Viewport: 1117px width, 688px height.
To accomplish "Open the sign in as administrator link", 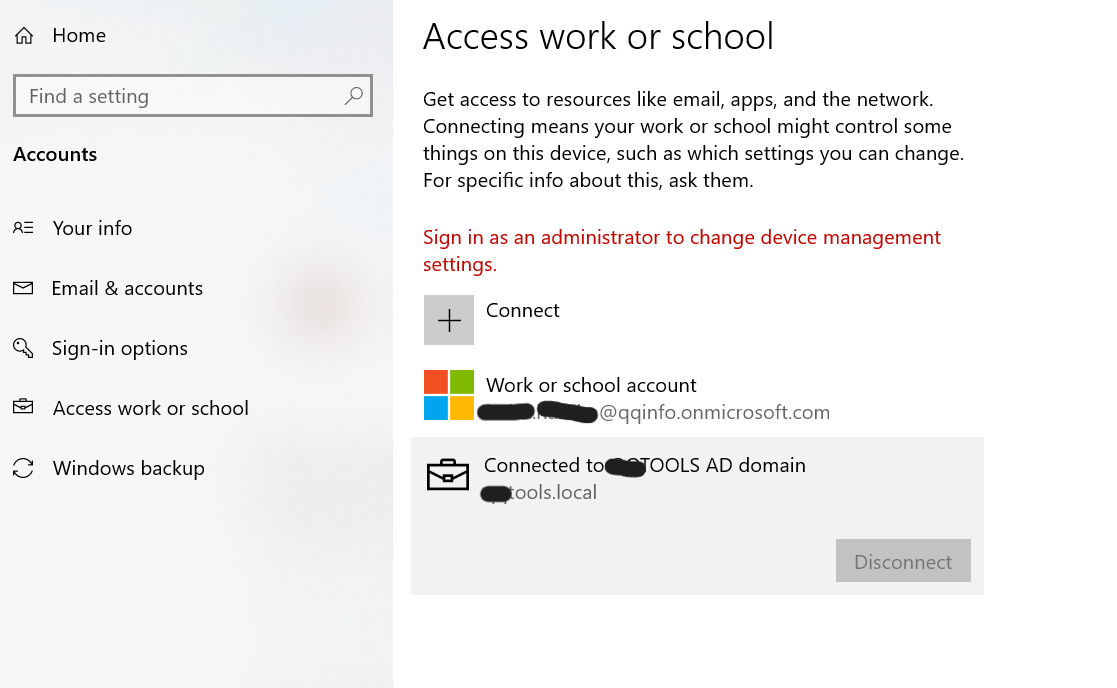I will tap(681, 249).
